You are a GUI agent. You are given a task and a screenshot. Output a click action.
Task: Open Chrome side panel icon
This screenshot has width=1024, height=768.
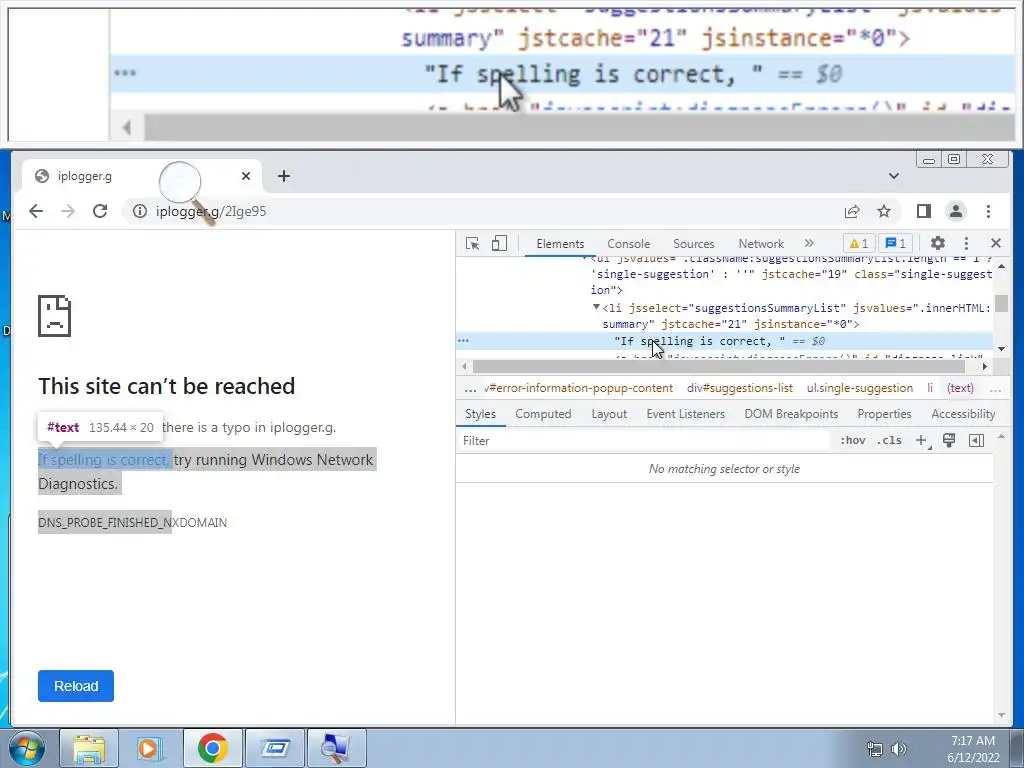(x=923, y=211)
